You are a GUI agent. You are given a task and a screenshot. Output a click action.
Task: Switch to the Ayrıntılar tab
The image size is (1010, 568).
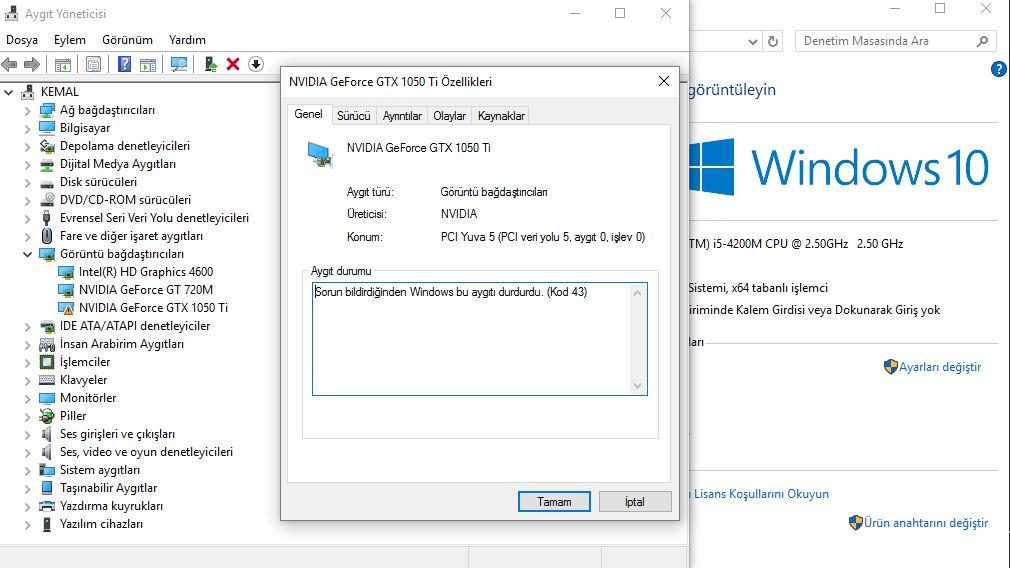(x=402, y=116)
